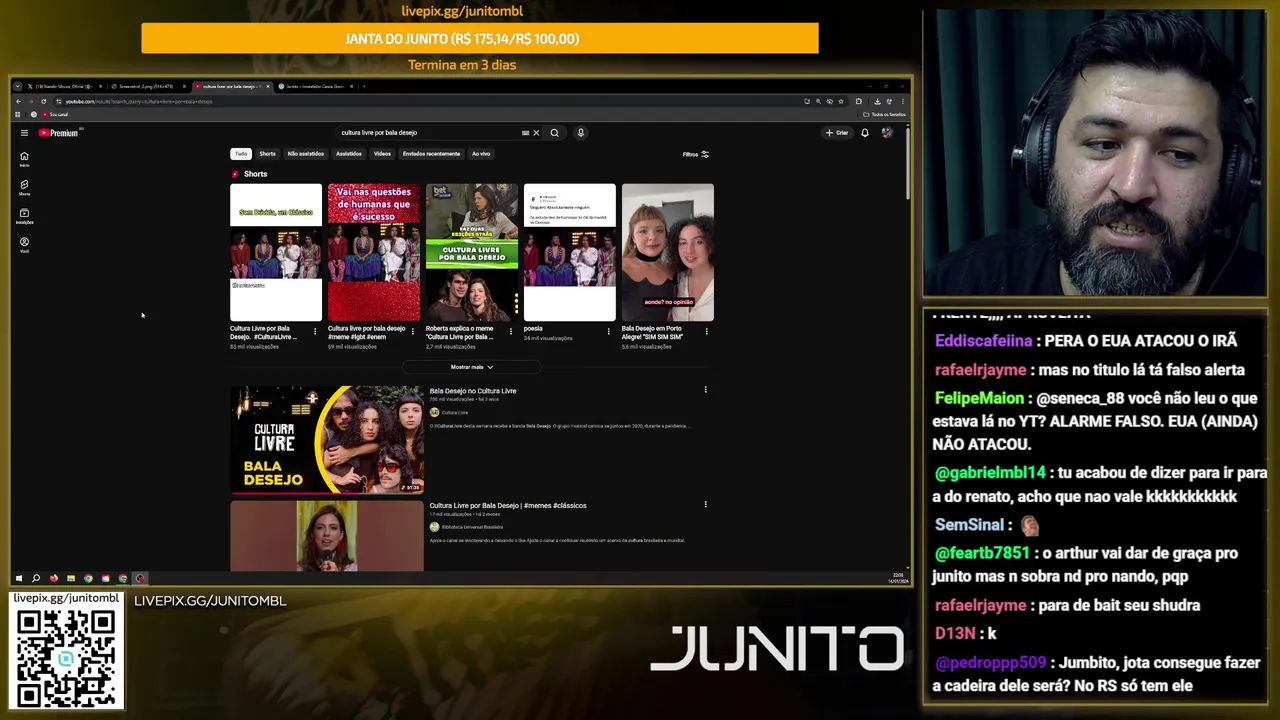Open the Inscrições subscriptions sidebar icon

[x=24, y=215]
